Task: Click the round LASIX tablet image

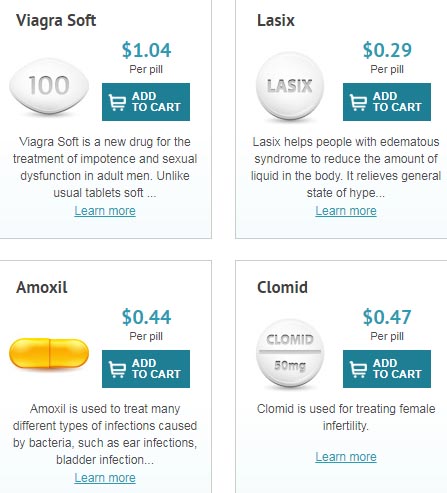Action: pyautogui.click(x=290, y=86)
